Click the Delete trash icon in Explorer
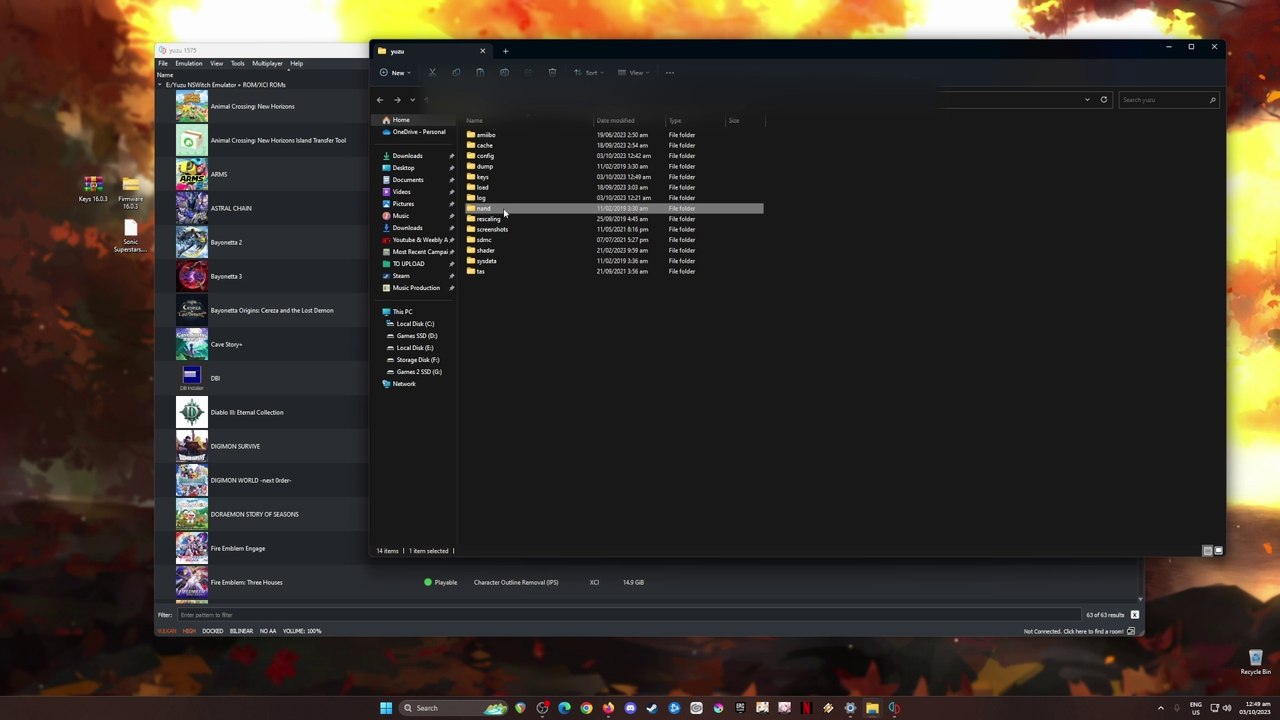Image resolution: width=1280 pixels, height=720 pixels. click(552, 72)
